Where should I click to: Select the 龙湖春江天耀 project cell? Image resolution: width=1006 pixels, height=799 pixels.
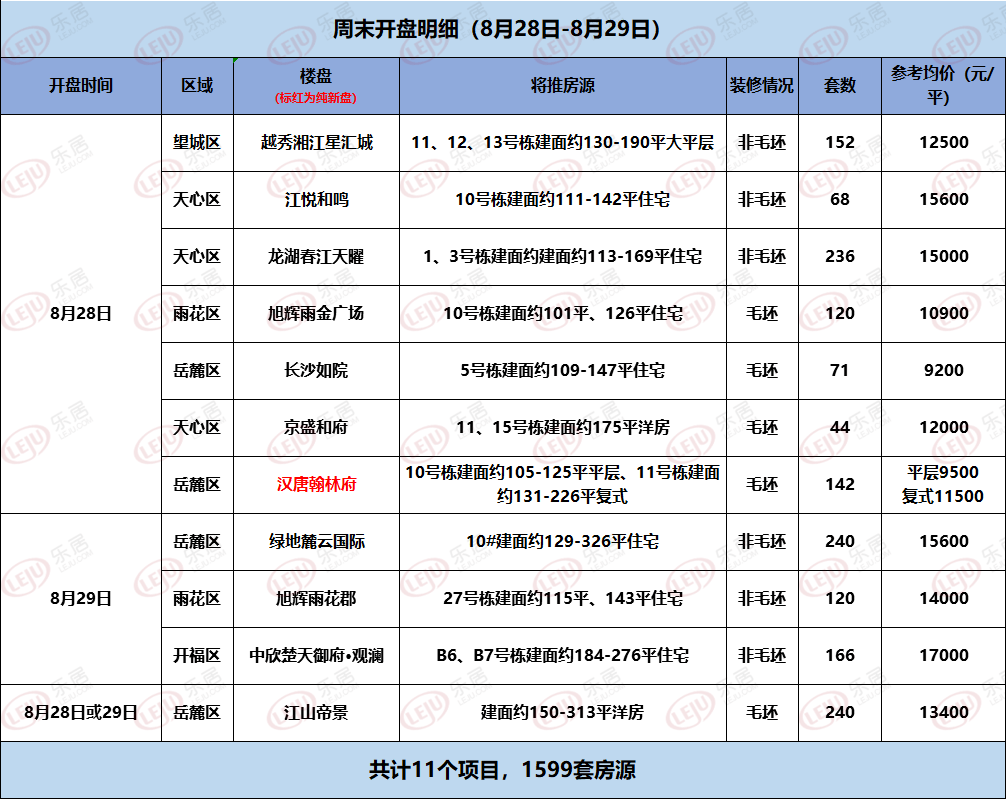pyautogui.click(x=316, y=257)
